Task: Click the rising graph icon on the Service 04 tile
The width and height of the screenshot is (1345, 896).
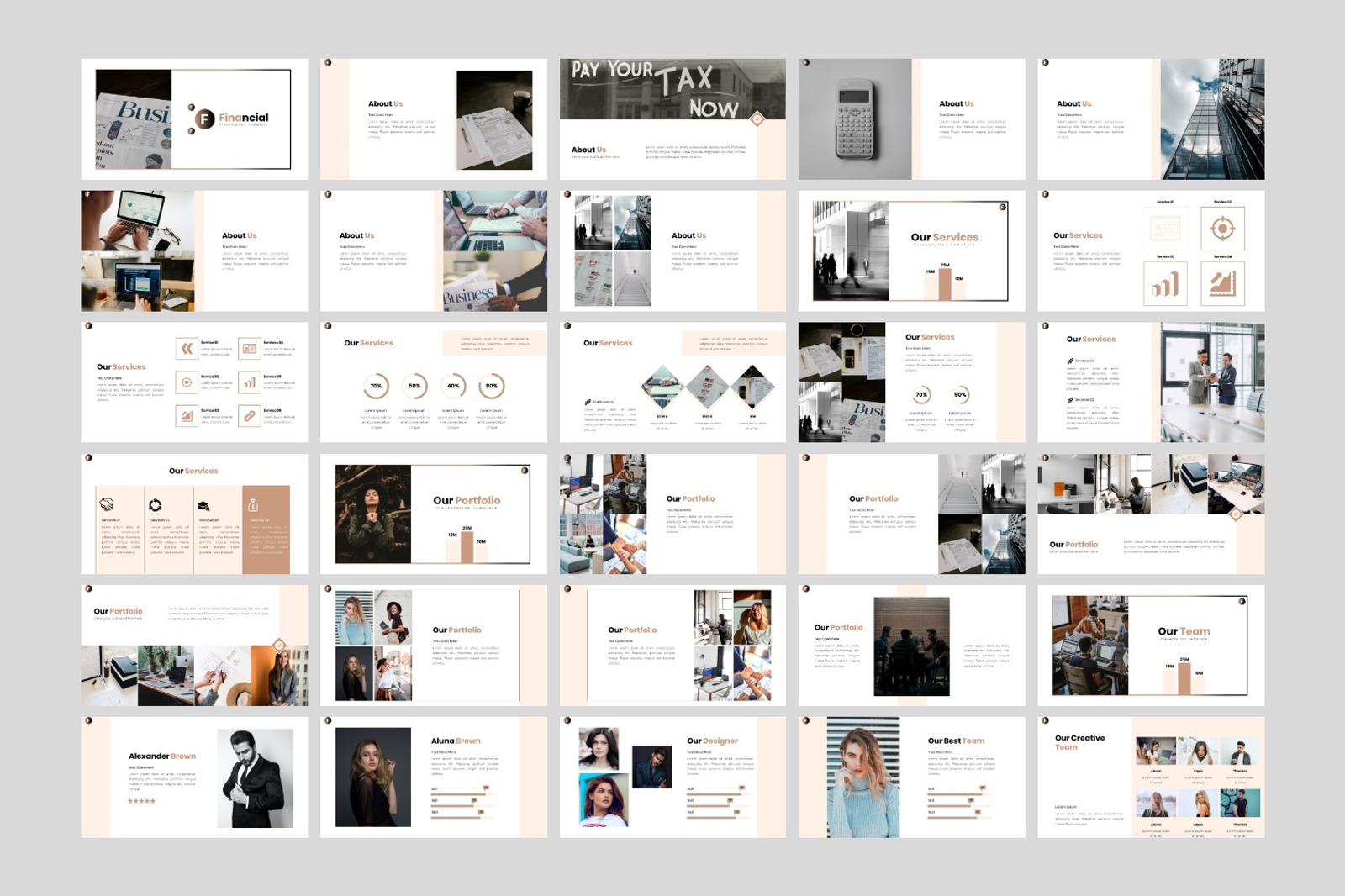Action: [1223, 283]
